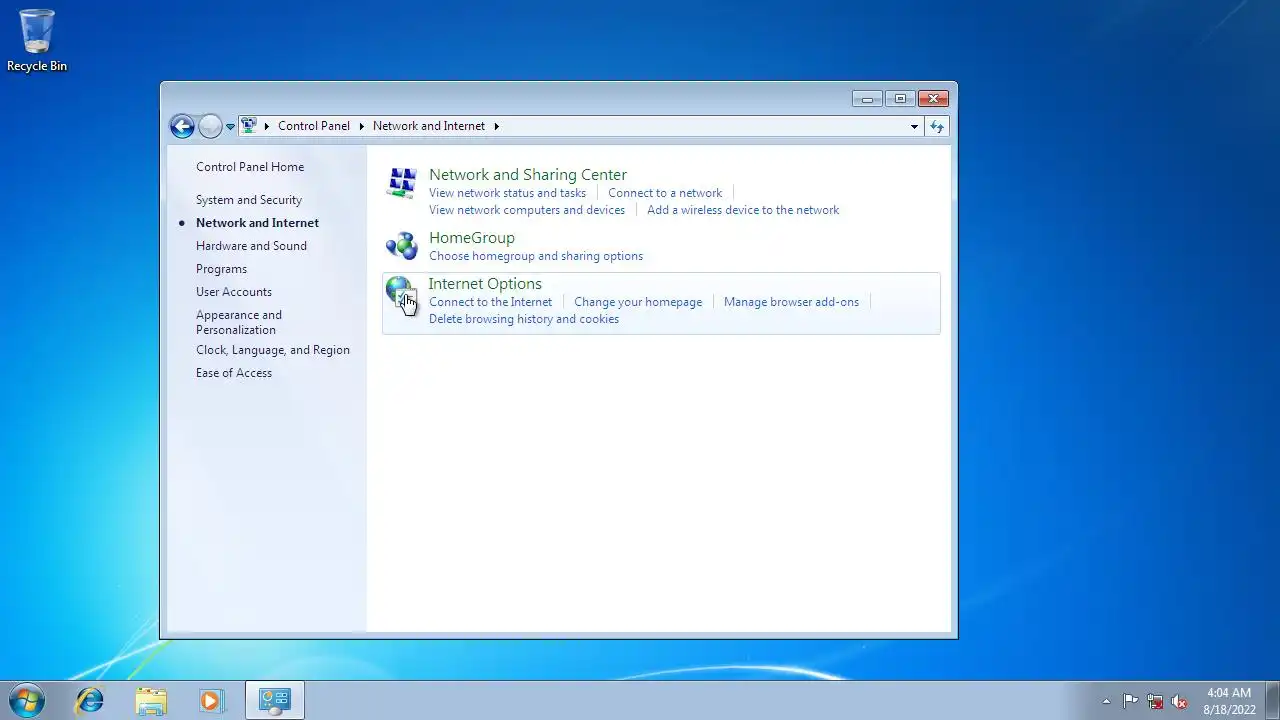Image resolution: width=1280 pixels, height=720 pixels.
Task: Open the Internet Options heading link
Action: point(485,284)
